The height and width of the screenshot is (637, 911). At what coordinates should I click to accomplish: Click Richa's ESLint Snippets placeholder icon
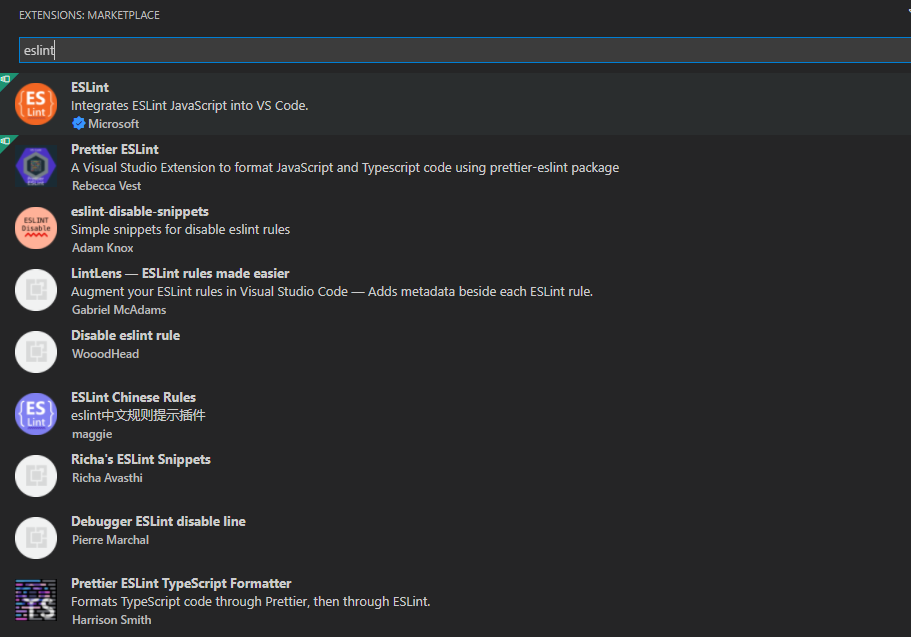(x=36, y=475)
